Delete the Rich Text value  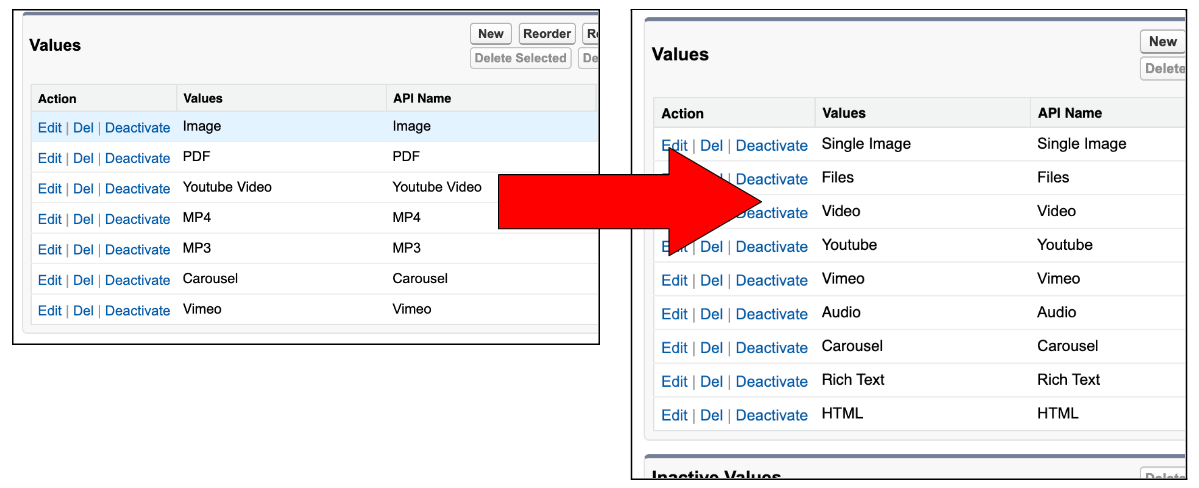pos(711,381)
